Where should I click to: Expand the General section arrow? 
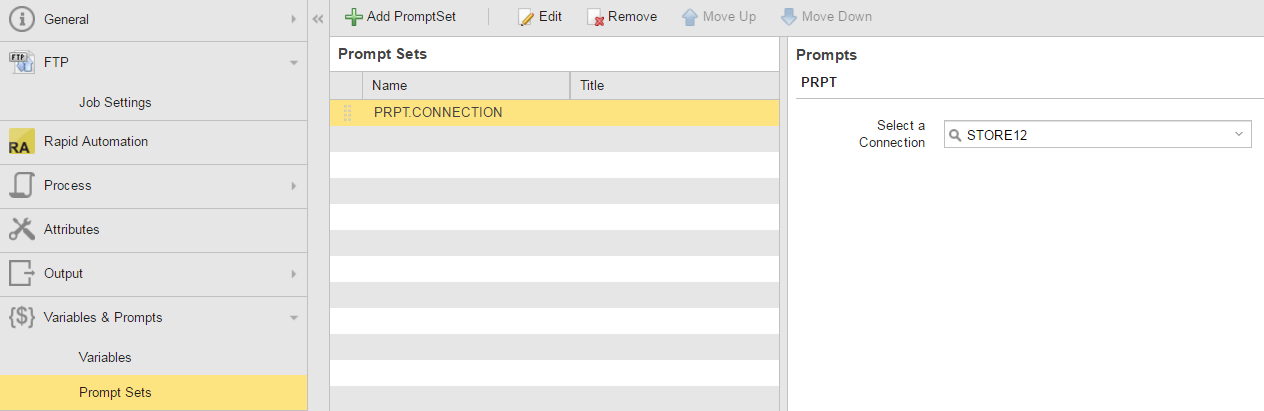tap(293, 19)
